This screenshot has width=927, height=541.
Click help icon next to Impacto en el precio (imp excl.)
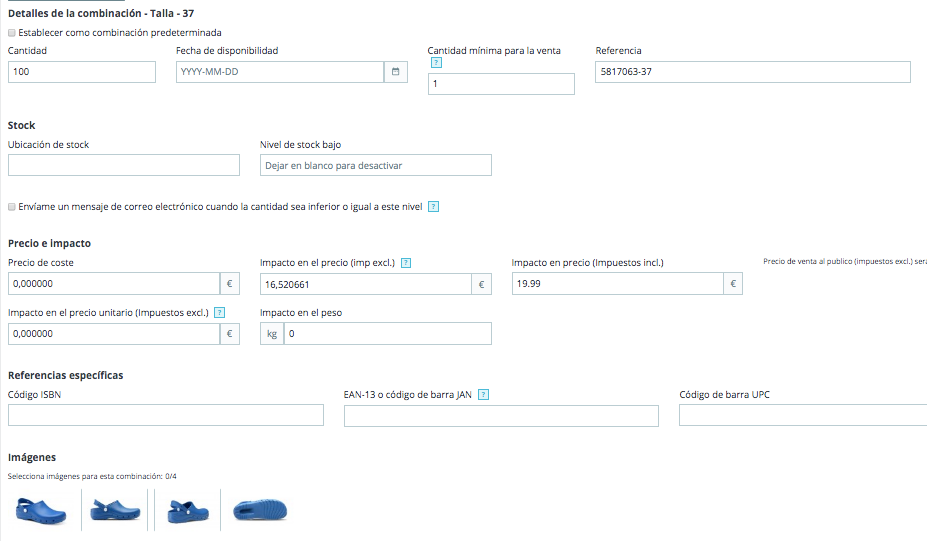coord(406,263)
